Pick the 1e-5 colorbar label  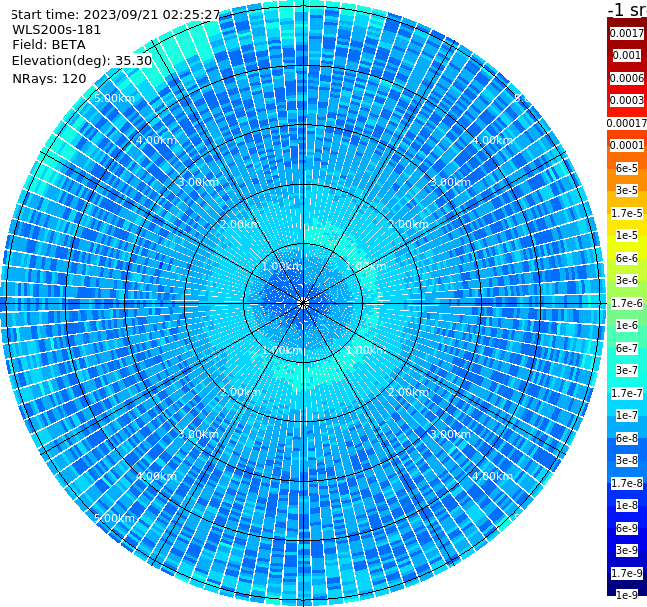(627, 235)
